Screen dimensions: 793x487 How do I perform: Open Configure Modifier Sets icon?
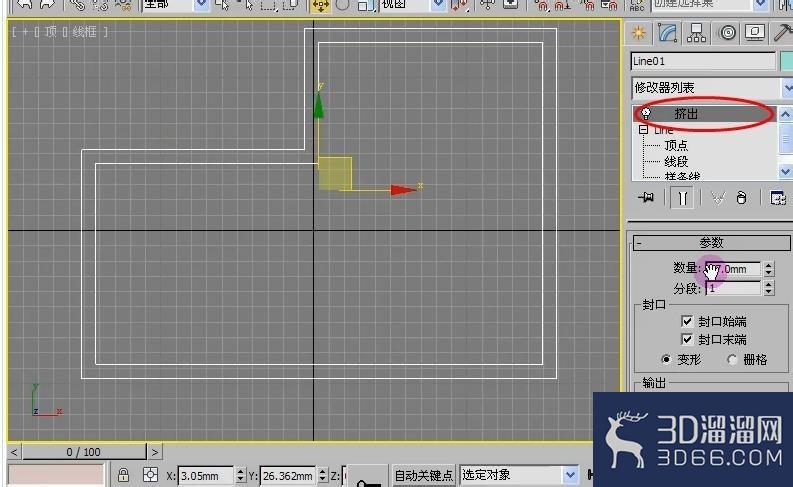777,198
